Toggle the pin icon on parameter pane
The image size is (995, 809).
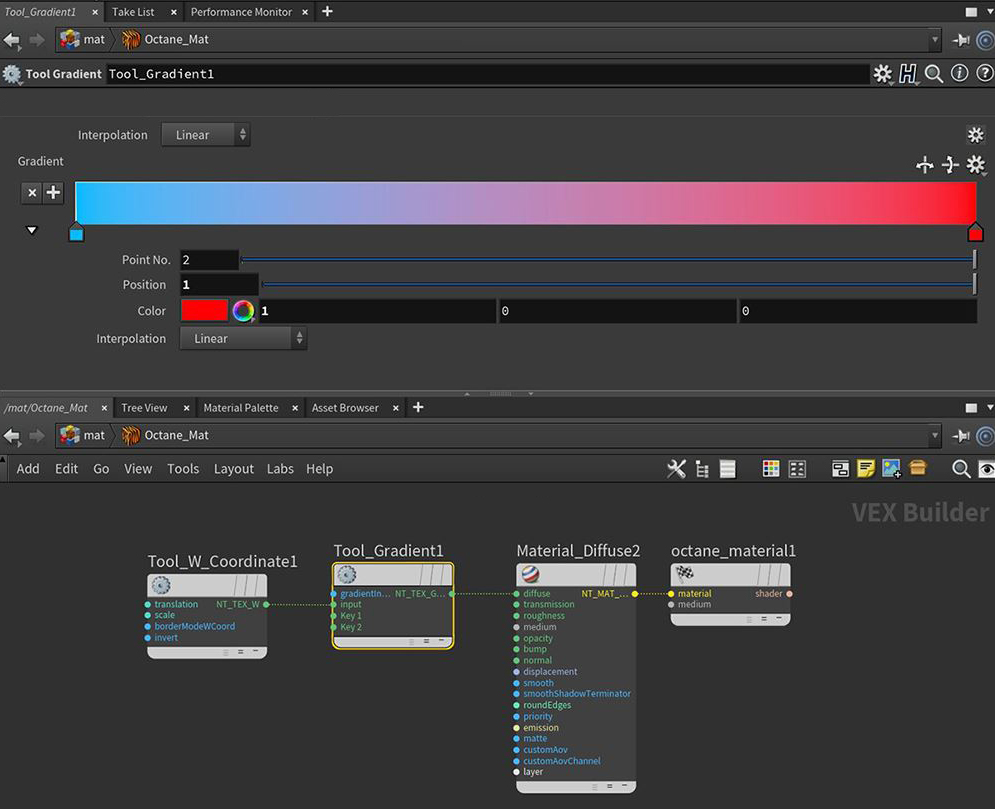(x=961, y=40)
